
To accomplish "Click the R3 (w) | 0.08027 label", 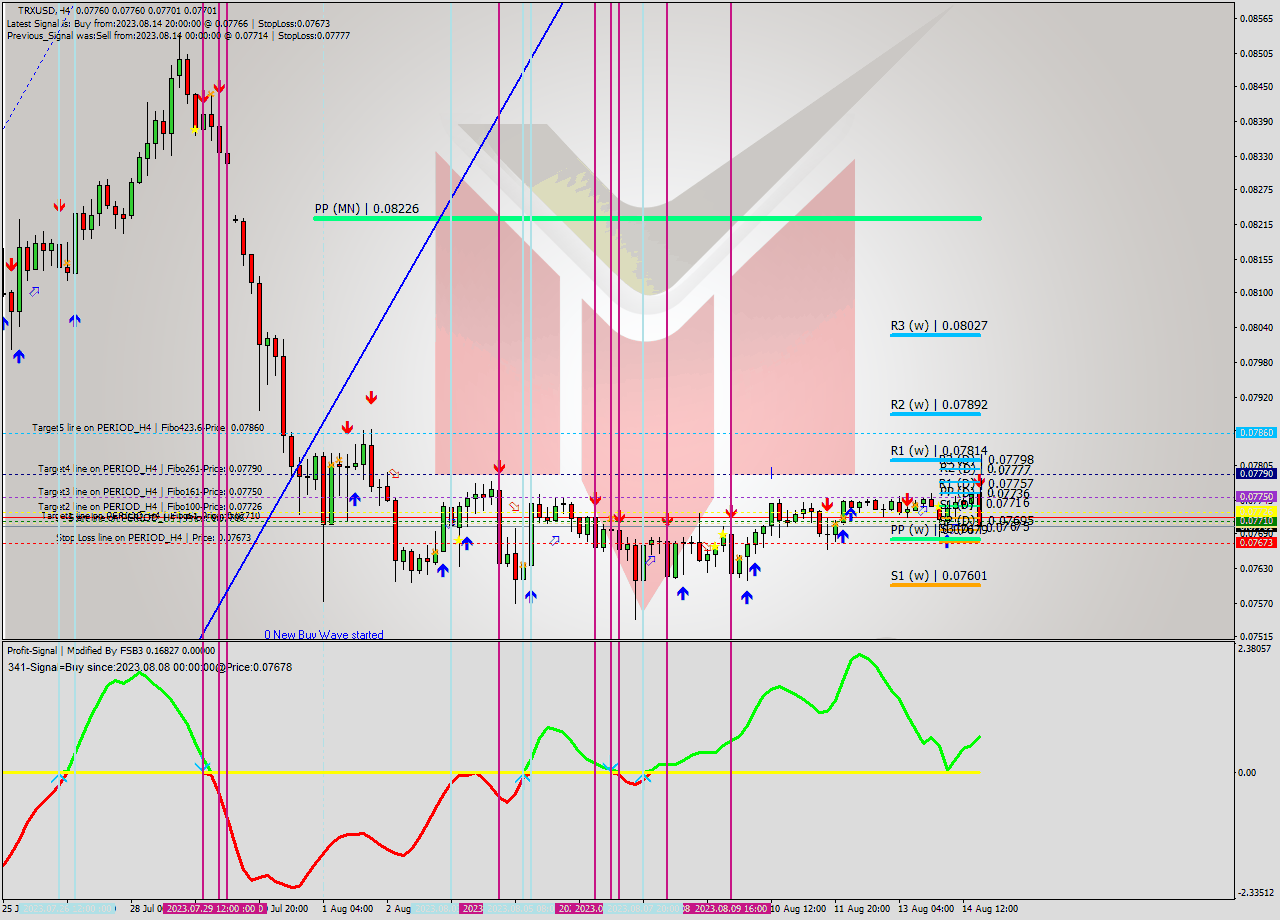I will coord(939,326).
